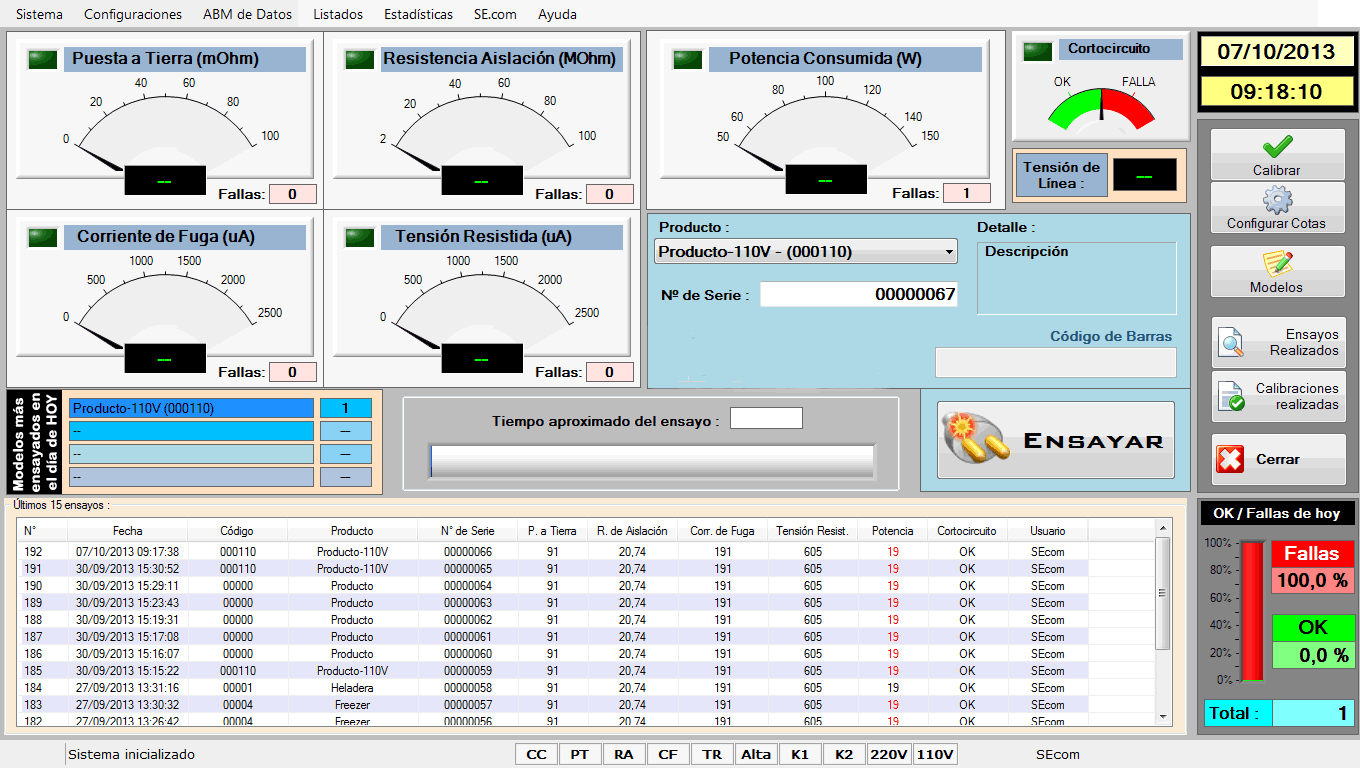Toggle the CC status bar indicator
The height and width of the screenshot is (768, 1360).
536,754
